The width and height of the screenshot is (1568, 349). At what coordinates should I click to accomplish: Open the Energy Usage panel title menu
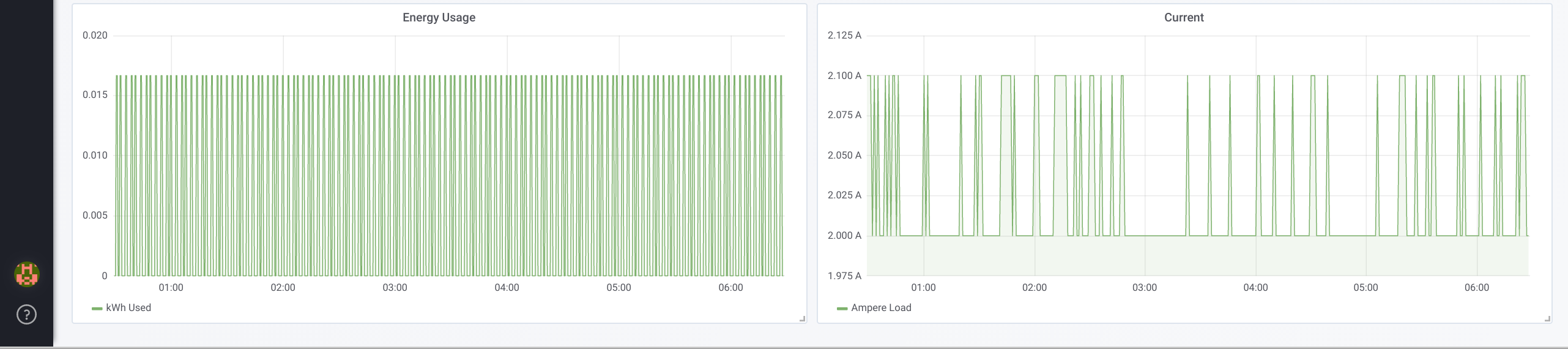pyautogui.click(x=439, y=18)
